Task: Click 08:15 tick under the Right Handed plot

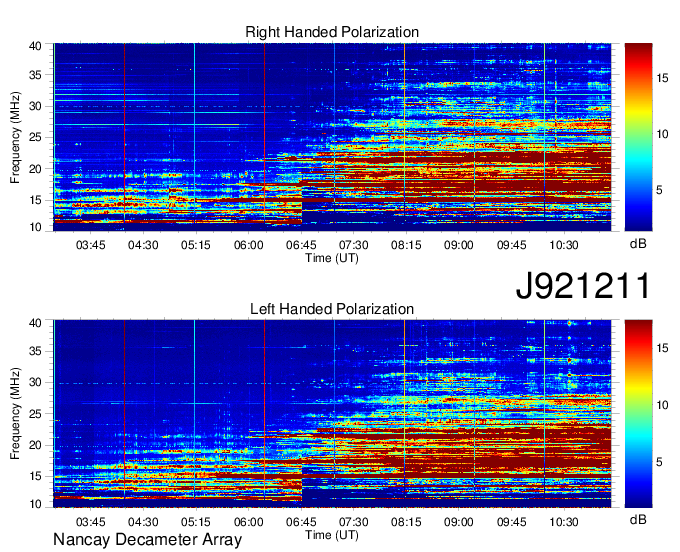Action: (406, 245)
